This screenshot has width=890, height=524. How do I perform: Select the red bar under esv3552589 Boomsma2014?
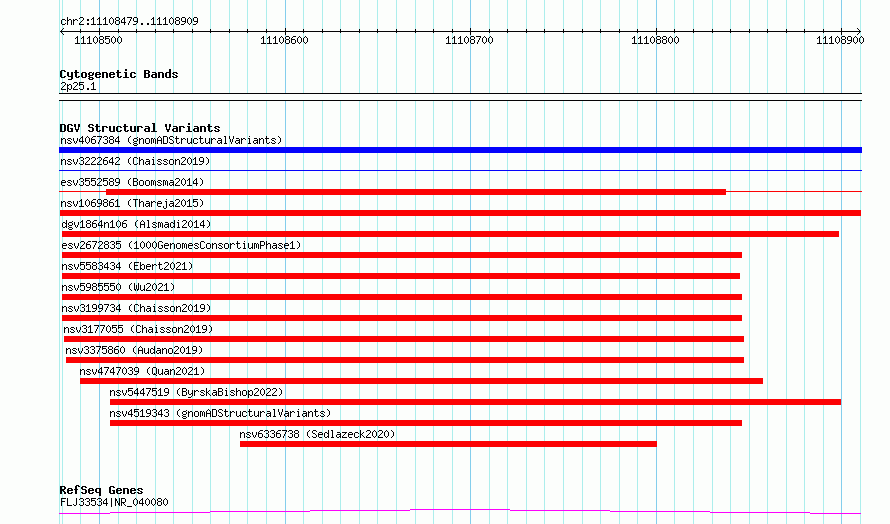pos(415,192)
